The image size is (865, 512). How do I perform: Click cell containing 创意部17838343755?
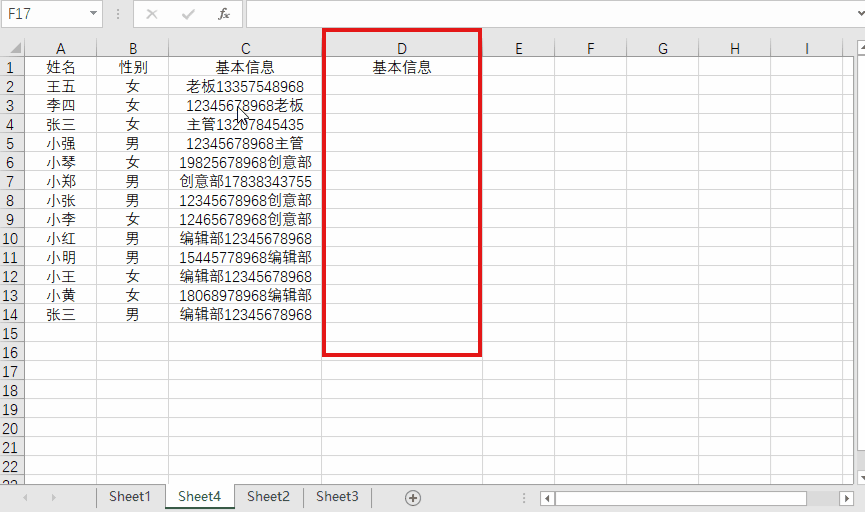click(245, 182)
